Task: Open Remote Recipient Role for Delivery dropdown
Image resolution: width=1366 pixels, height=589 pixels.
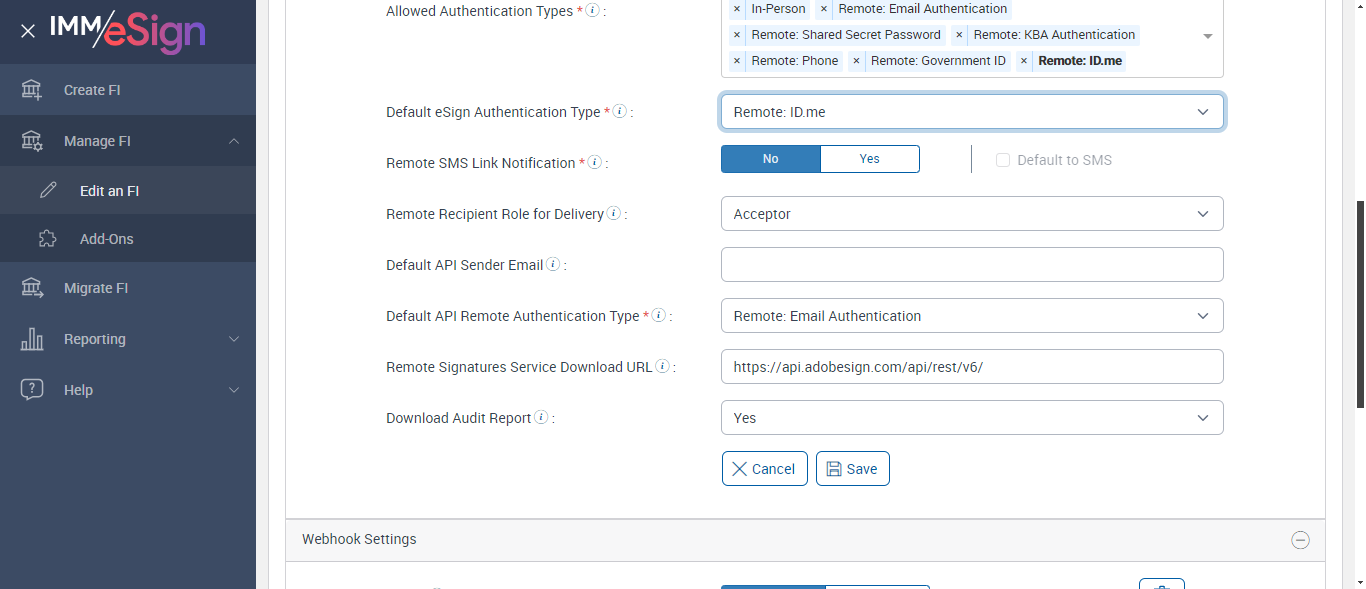Action: (x=971, y=214)
